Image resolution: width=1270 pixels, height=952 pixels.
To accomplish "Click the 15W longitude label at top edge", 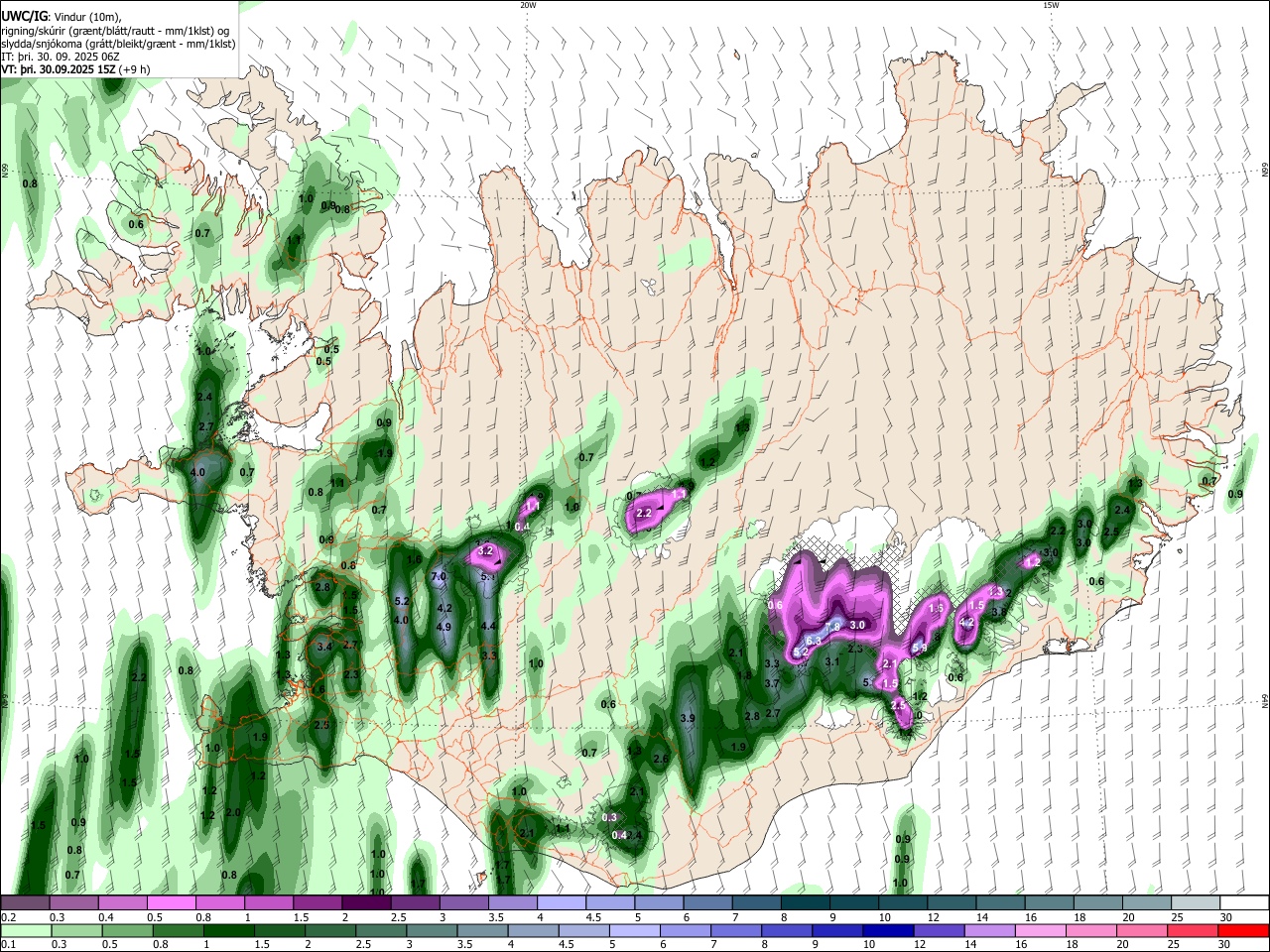I will (1051, 5).
